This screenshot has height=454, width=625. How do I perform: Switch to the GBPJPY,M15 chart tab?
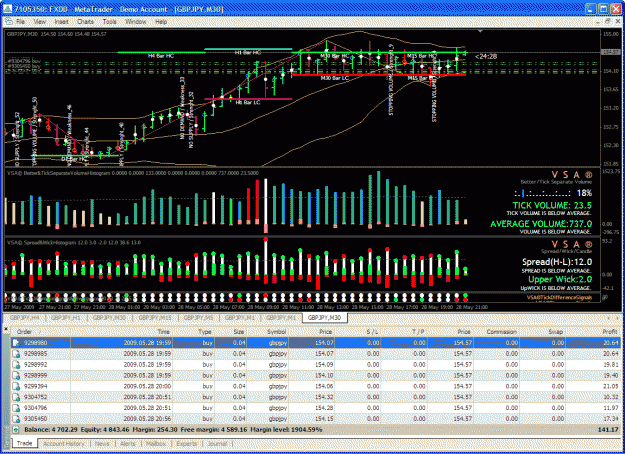point(155,318)
